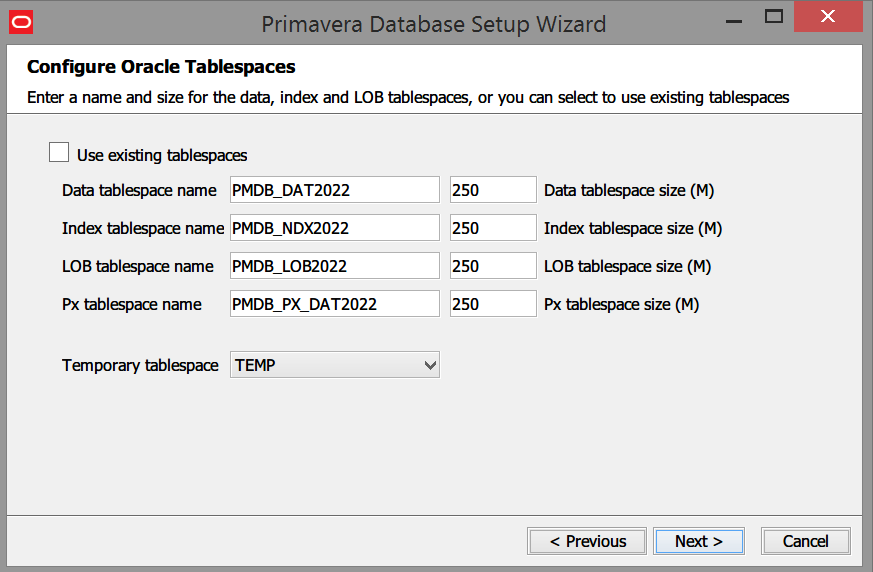This screenshot has width=873, height=572.
Task: Cancel the database setup wizard
Action: click(805, 541)
